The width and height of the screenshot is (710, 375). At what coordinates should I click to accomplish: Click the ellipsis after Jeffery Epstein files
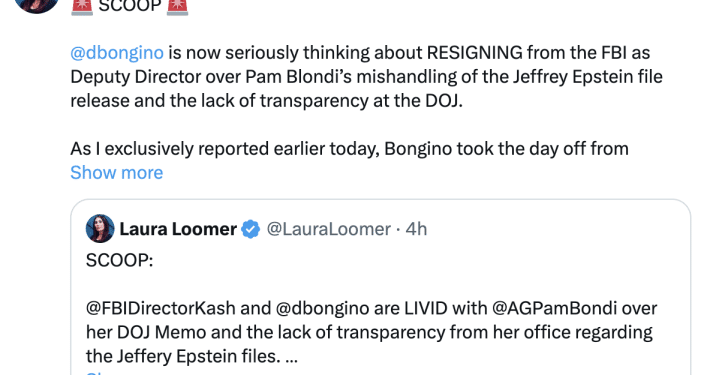click(x=292, y=357)
